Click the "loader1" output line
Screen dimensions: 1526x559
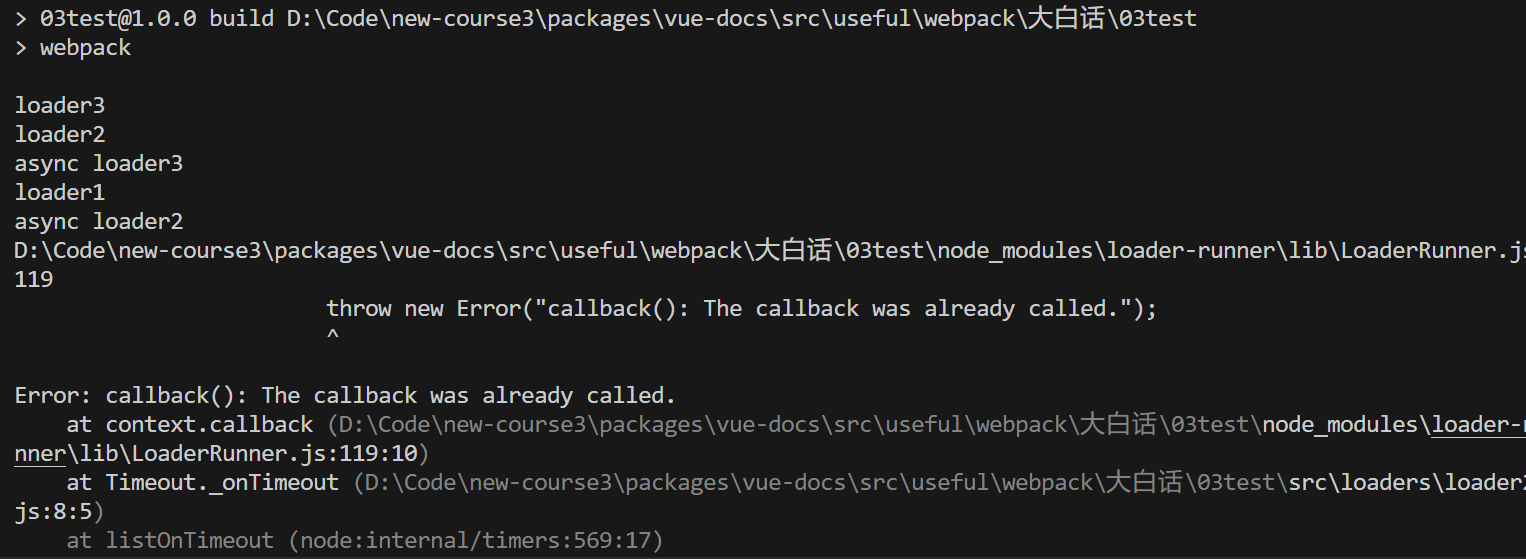(x=60, y=192)
